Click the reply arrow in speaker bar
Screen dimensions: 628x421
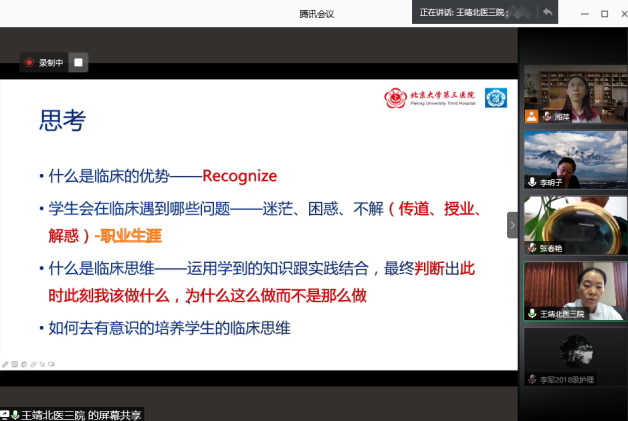click(547, 12)
